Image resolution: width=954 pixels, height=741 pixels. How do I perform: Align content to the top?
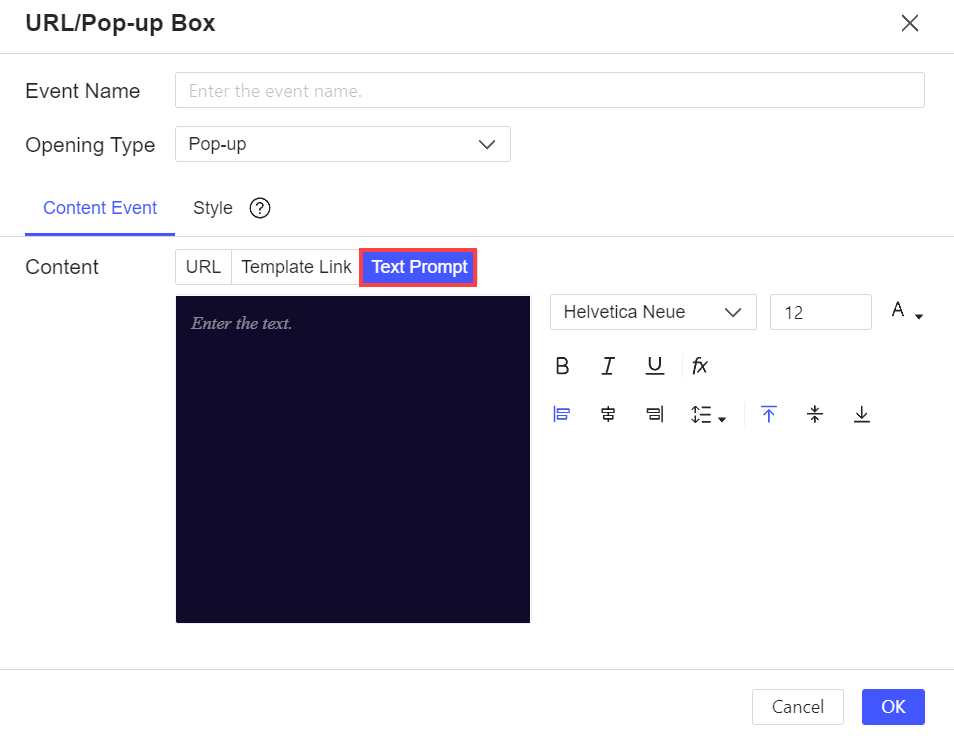[769, 414]
